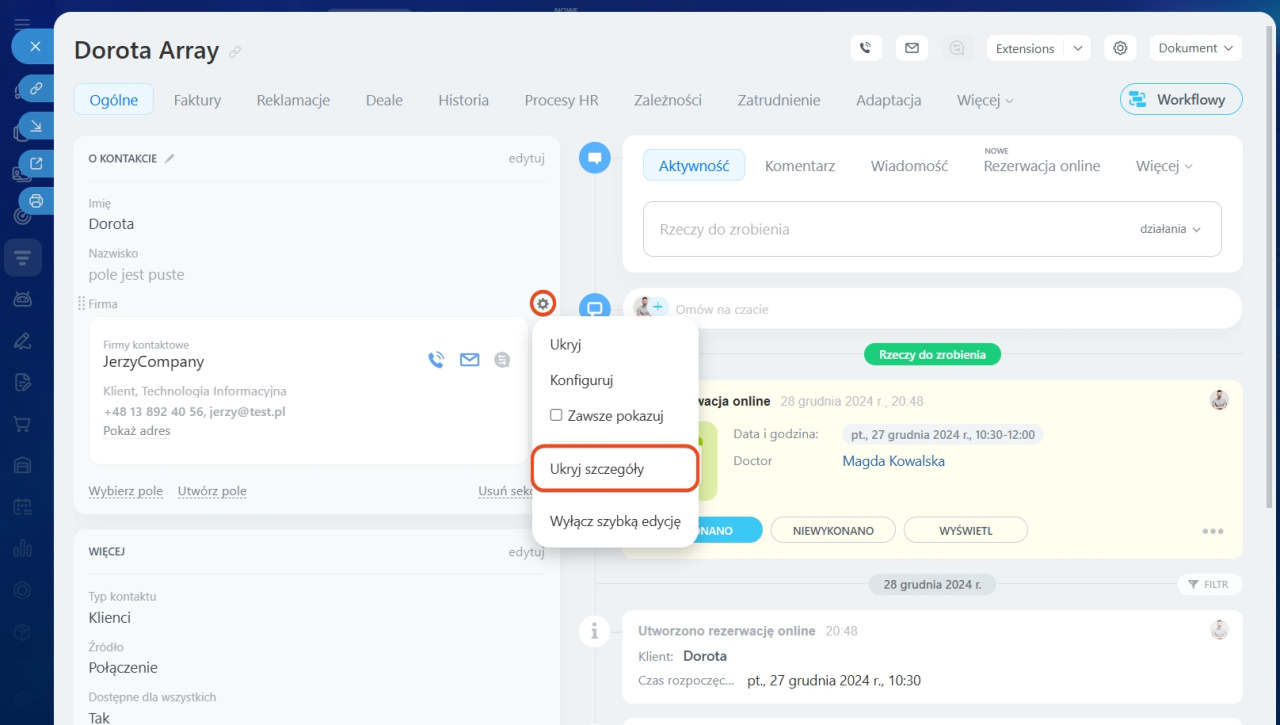Open the settings gear next to Extensions
The image size is (1280, 725).
pos(1120,48)
